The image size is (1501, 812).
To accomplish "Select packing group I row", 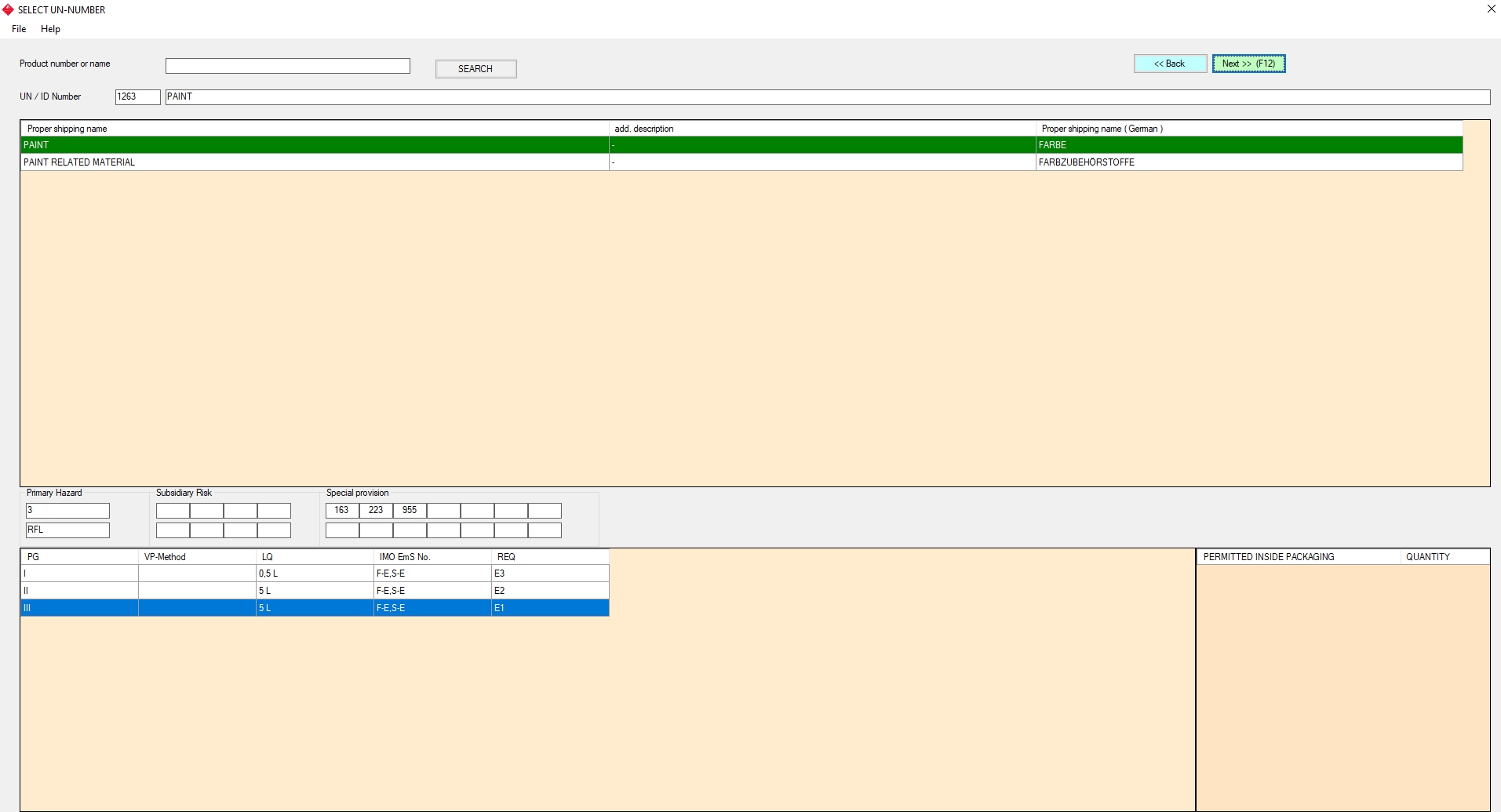I will coord(78,573).
